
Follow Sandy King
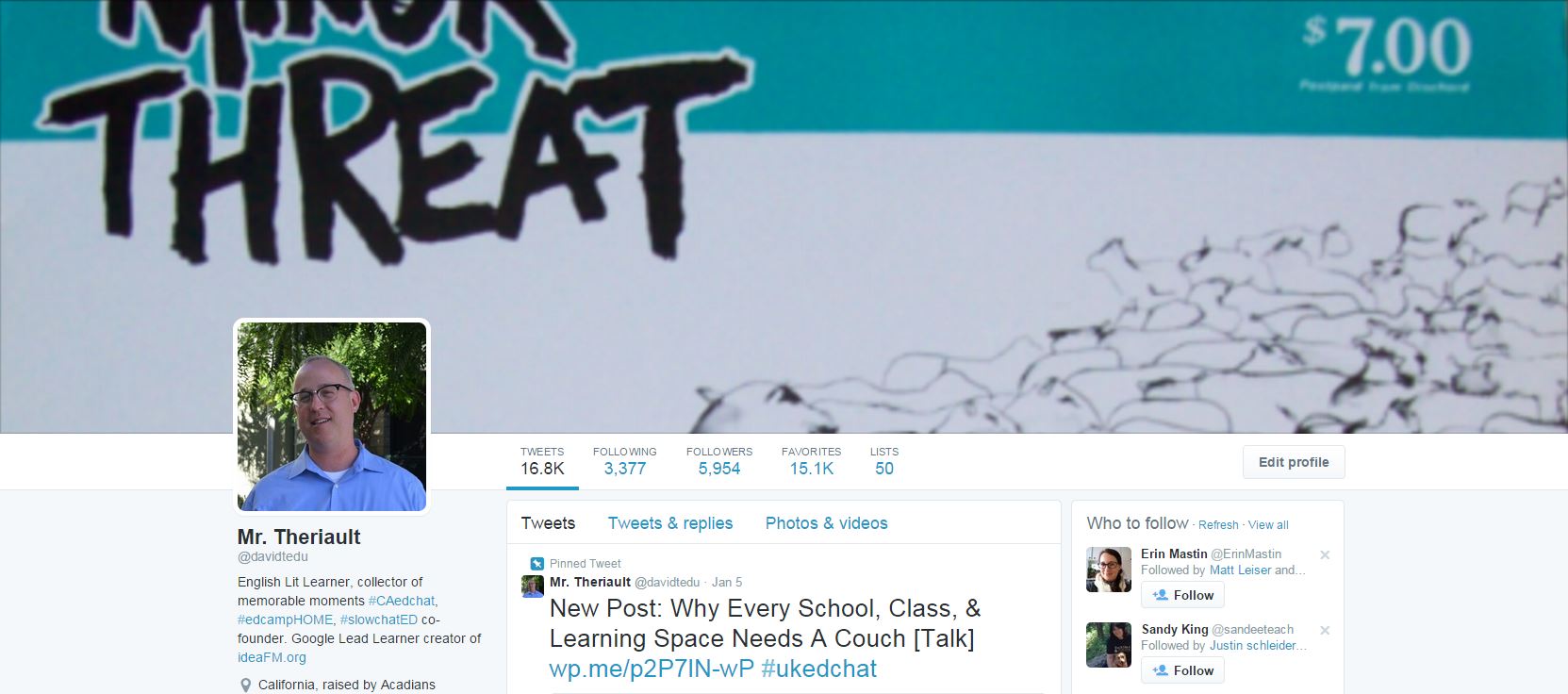pyautogui.click(x=1182, y=670)
